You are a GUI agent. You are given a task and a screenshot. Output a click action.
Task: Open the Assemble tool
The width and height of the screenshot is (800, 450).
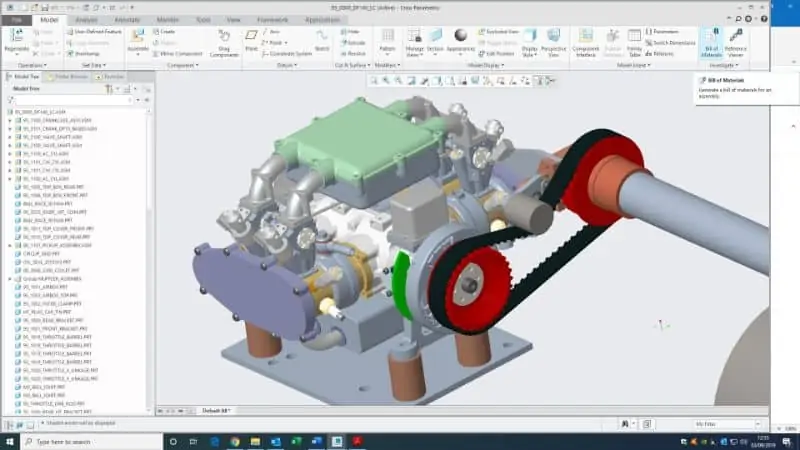138,41
